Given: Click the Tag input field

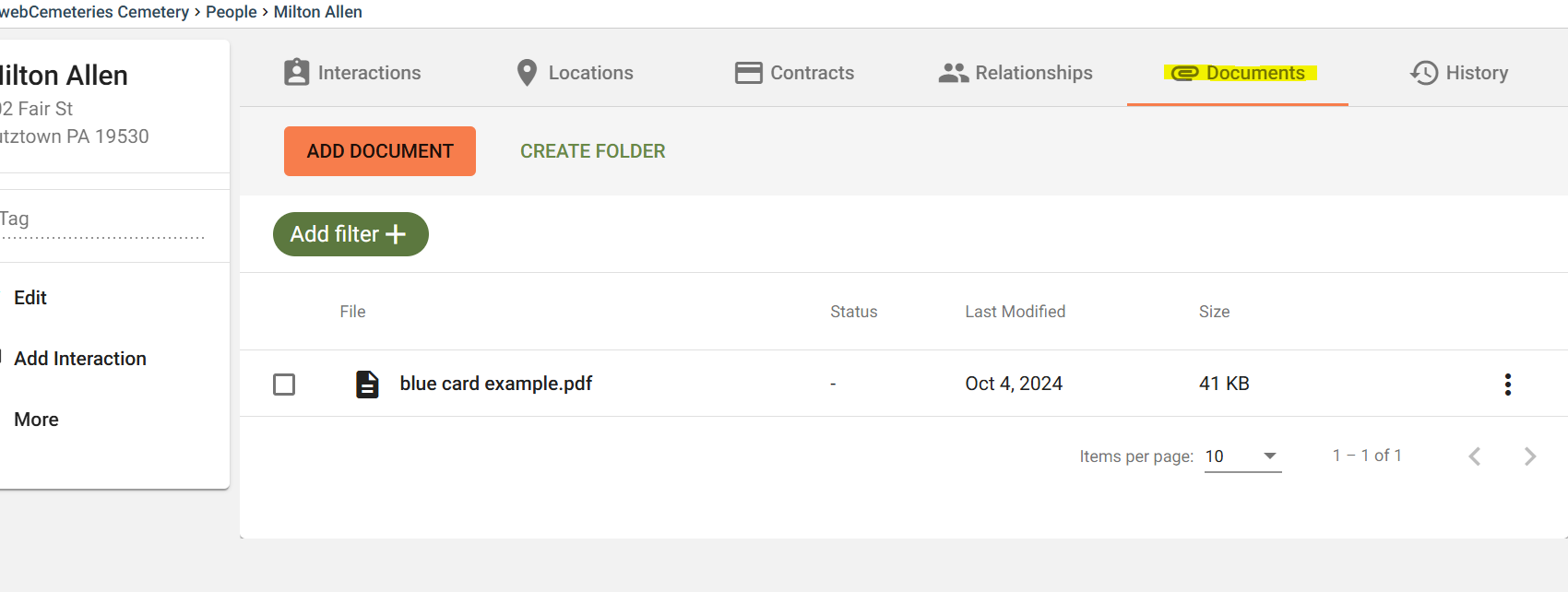Looking at the screenshot, I should [101, 219].
